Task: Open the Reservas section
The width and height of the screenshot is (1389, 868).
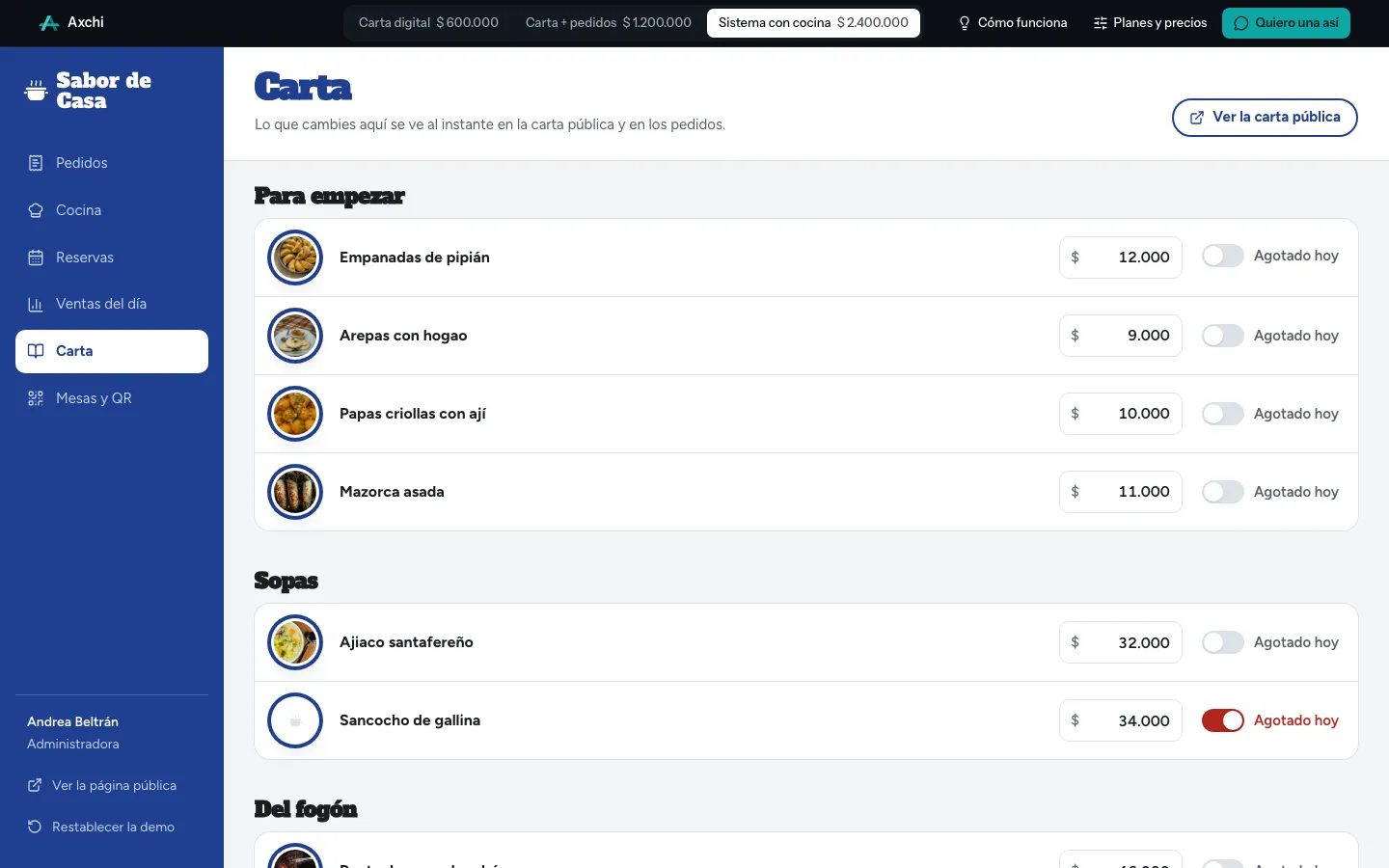Action: 112,258
